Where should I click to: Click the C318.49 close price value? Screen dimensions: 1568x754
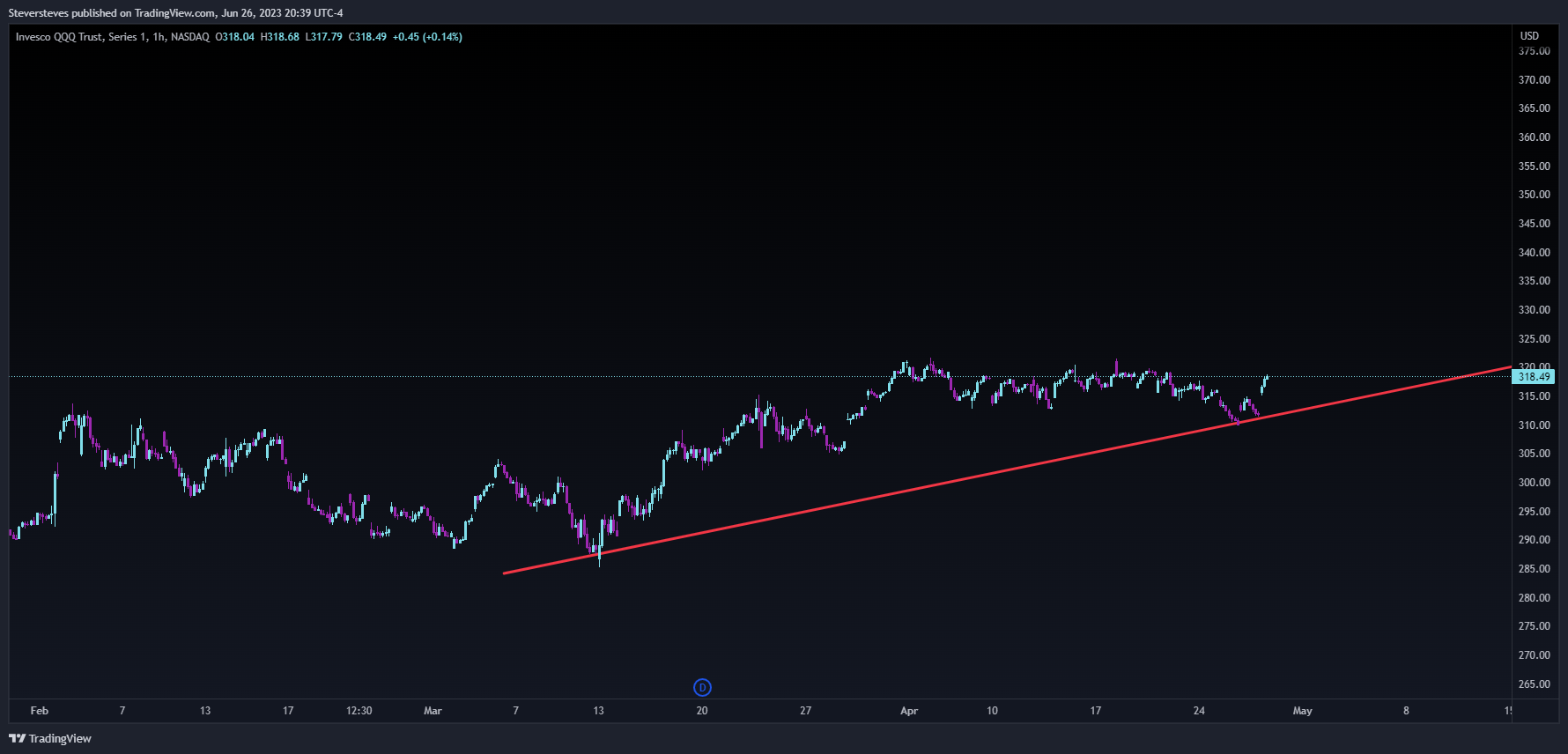(x=367, y=37)
